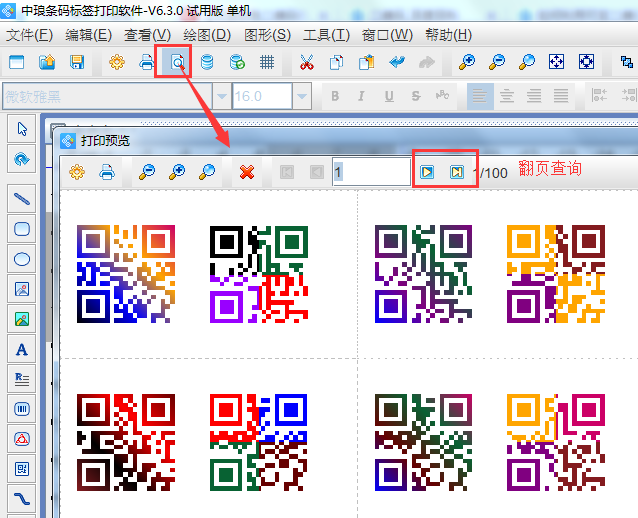Jump to last page in print preview

456,172
